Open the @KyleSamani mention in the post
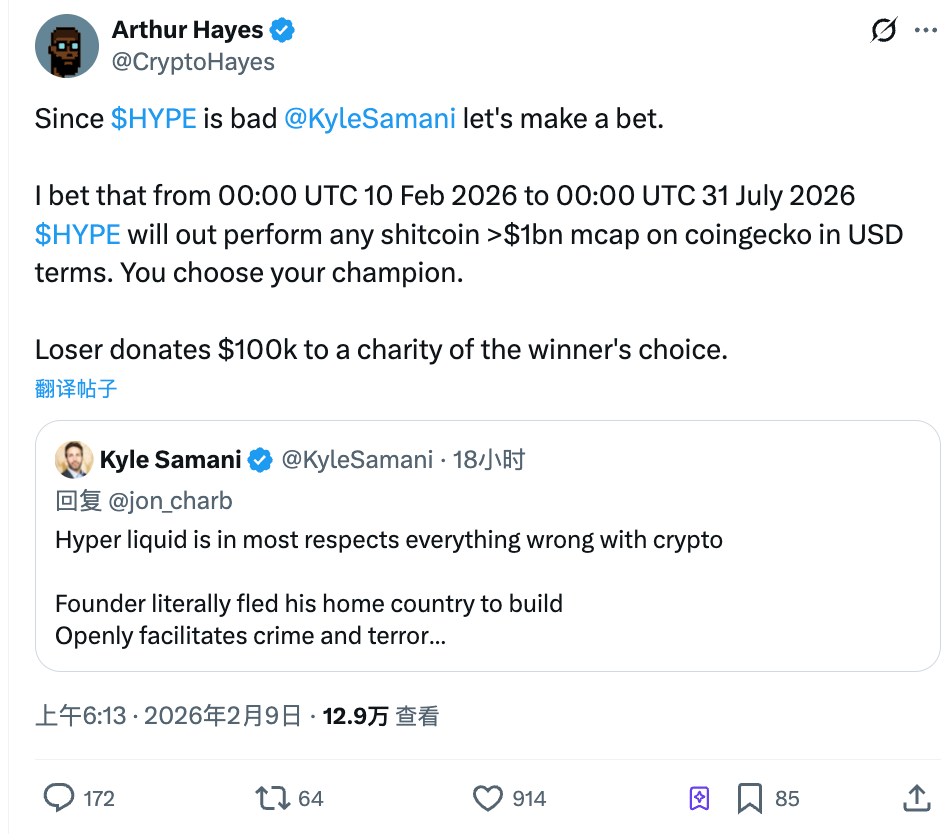Screen dimensions: 948x834 pyautogui.click(x=370, y=119)
